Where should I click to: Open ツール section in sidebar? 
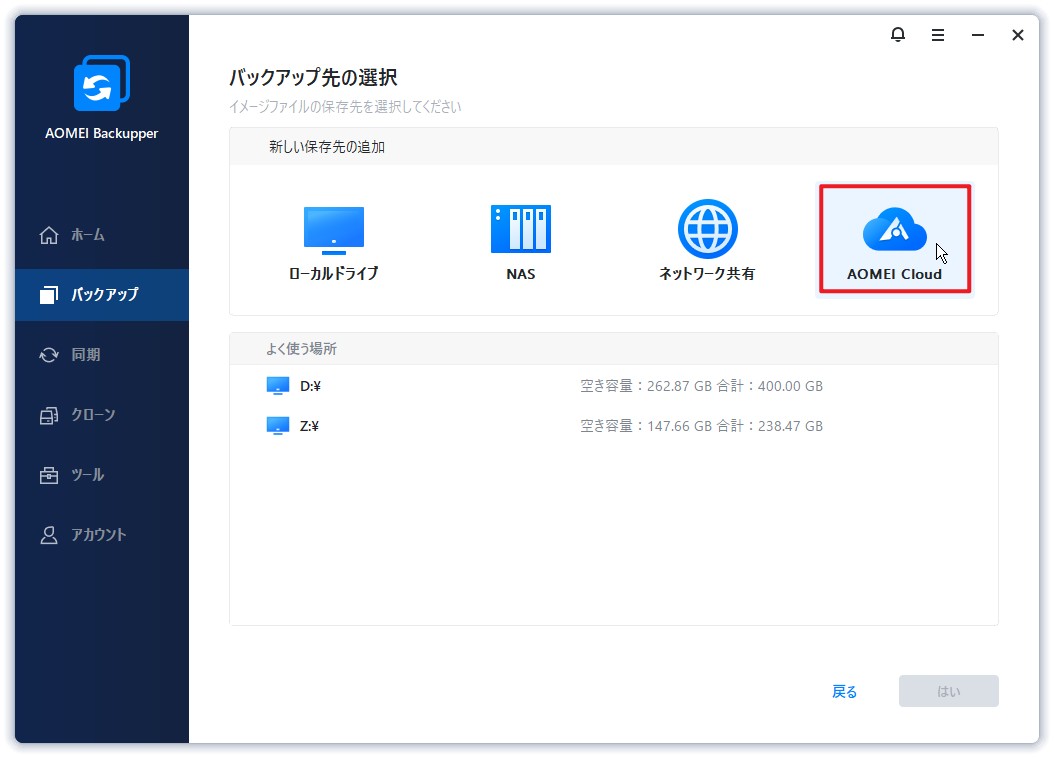tap(102, 474)
